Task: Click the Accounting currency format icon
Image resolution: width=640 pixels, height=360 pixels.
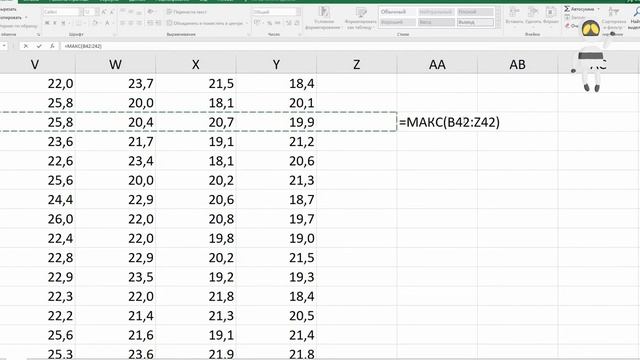Action: pos(256,22)
